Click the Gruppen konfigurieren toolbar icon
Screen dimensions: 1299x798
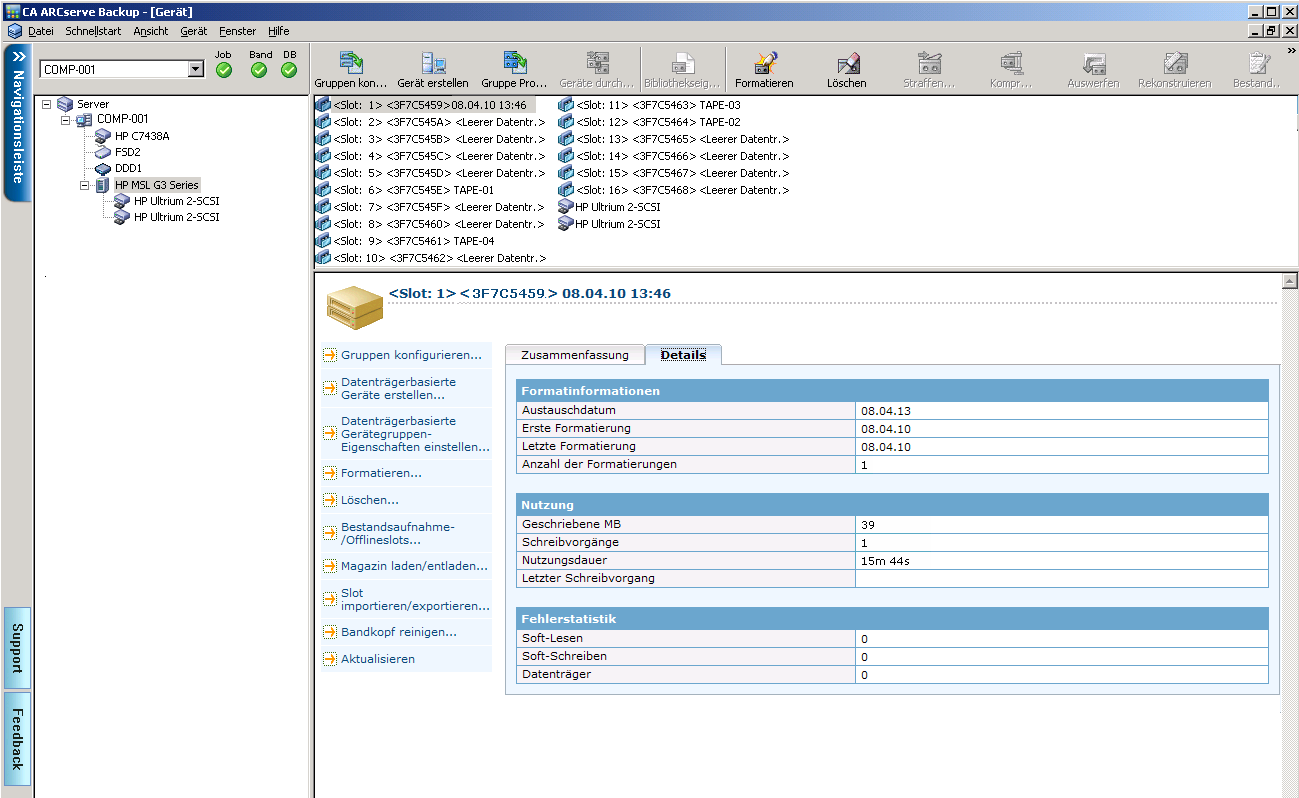(x=350, y=64)
